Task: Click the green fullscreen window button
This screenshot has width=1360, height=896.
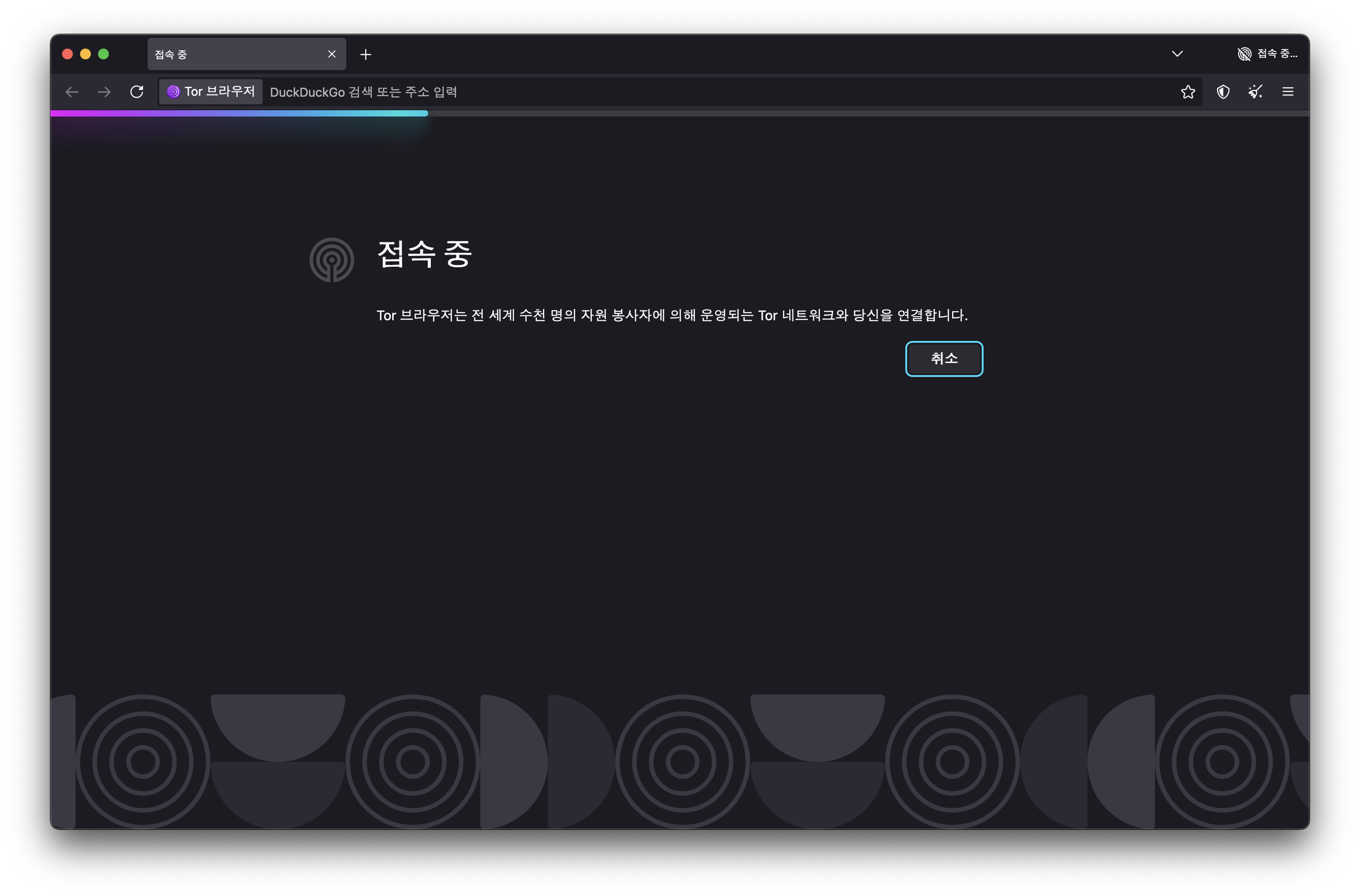Action: (x=103, y=54)
